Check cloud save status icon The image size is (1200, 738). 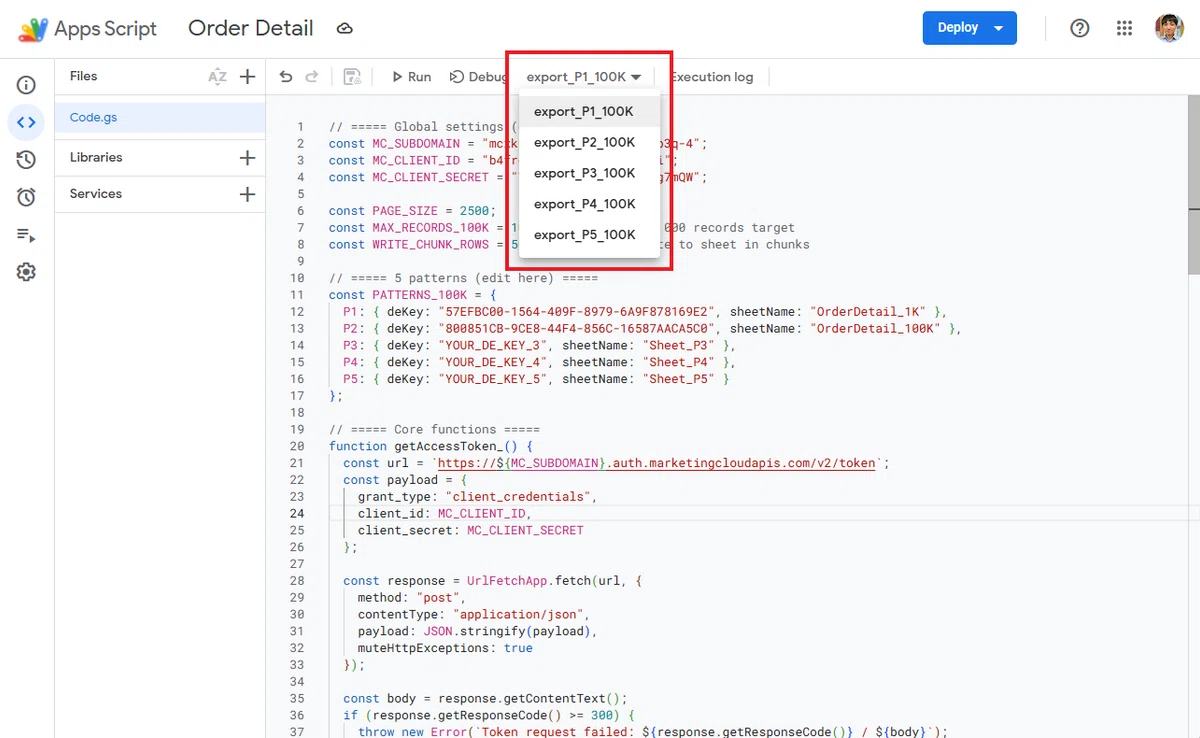tap(345, 29)
